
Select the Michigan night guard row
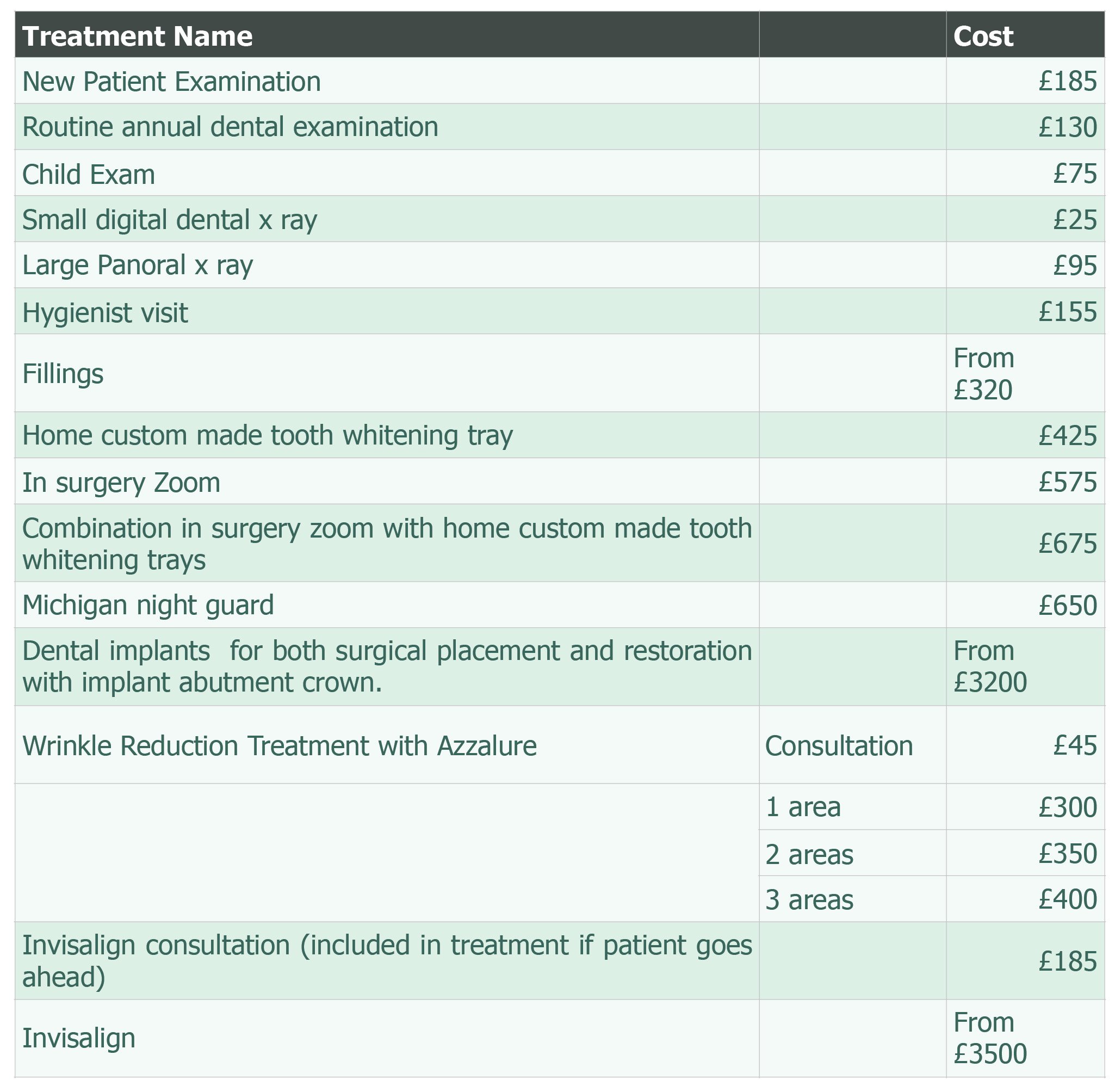coord(559,604)
